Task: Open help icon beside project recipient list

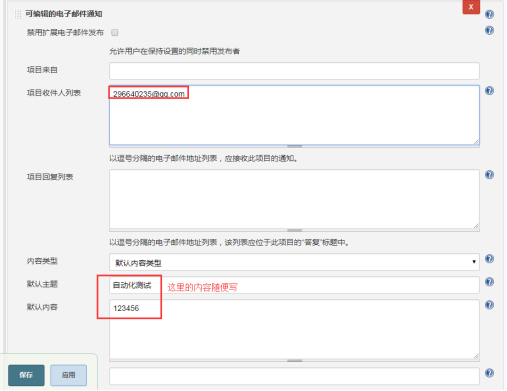Action: click(x=489, y=90)
